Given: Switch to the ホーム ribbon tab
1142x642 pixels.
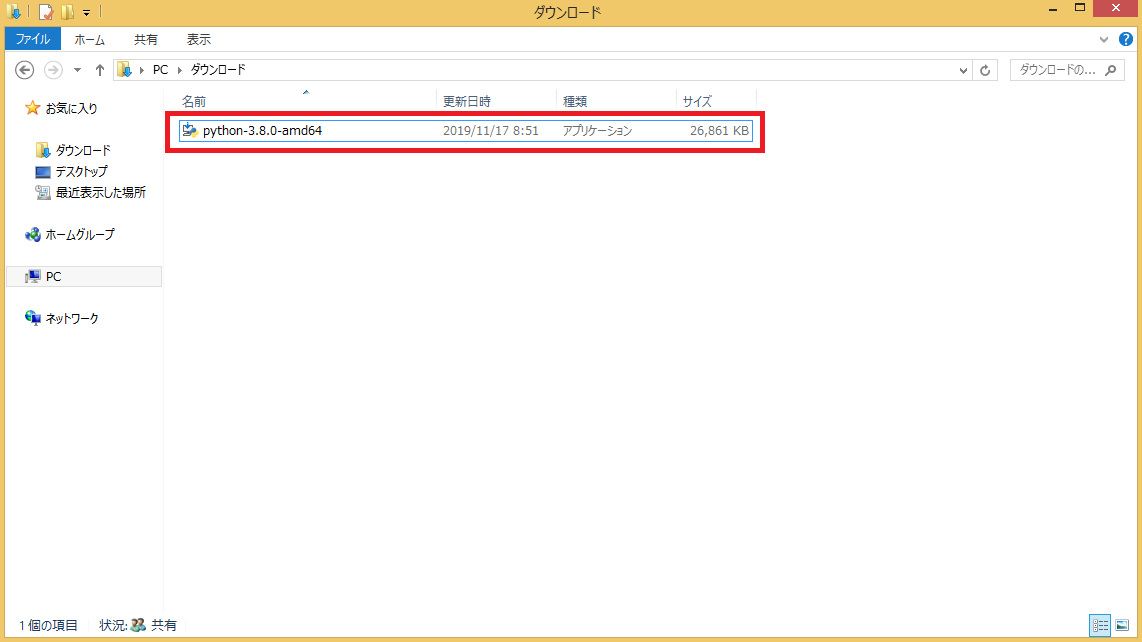Looking at the screenshot, I should click(90, 39).
